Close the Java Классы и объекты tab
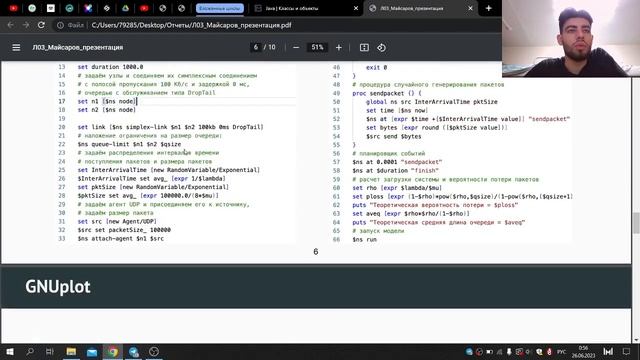Screen dimensions: 640x360 [356, 8]
